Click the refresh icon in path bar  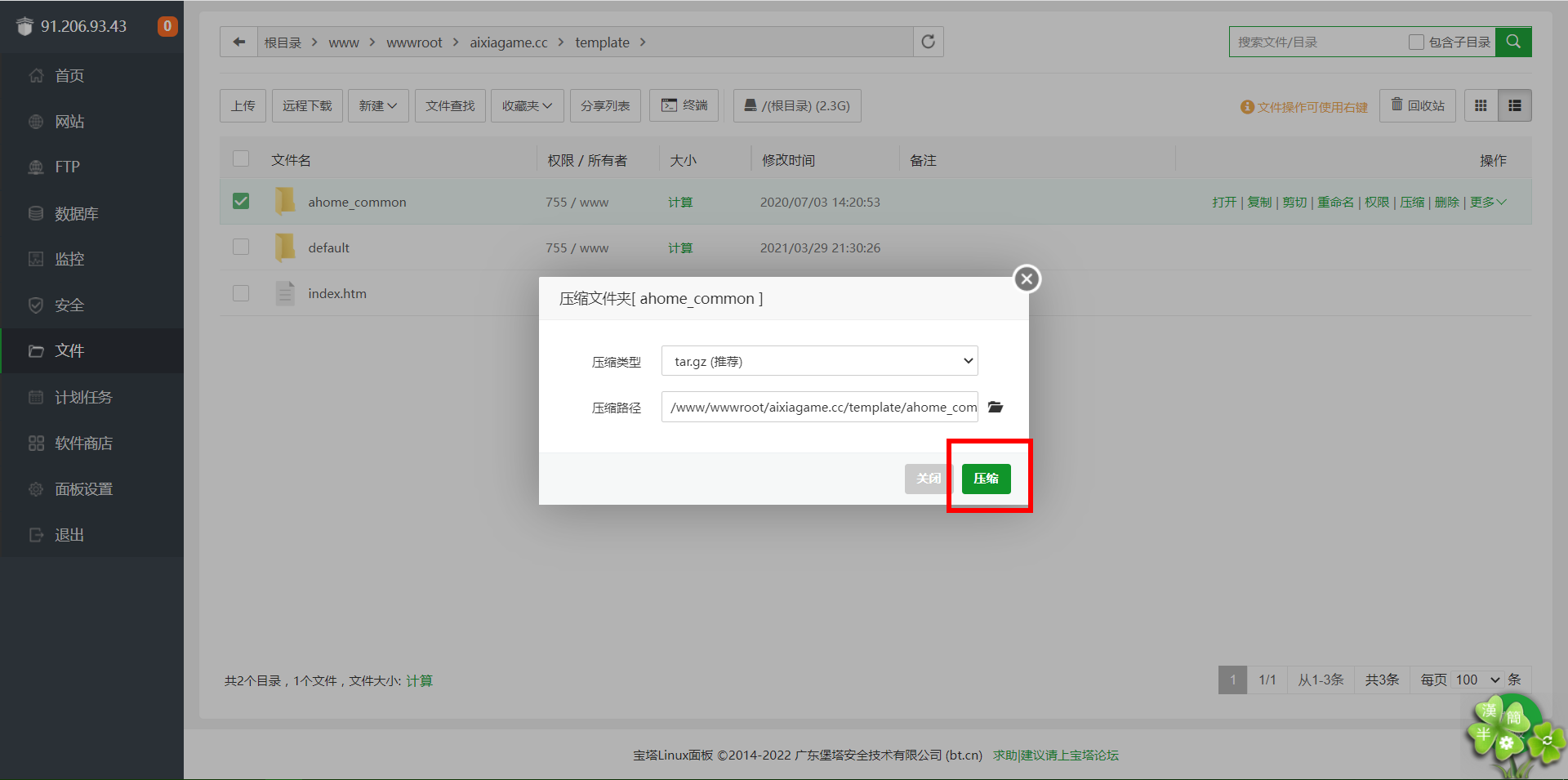point(928,42)
